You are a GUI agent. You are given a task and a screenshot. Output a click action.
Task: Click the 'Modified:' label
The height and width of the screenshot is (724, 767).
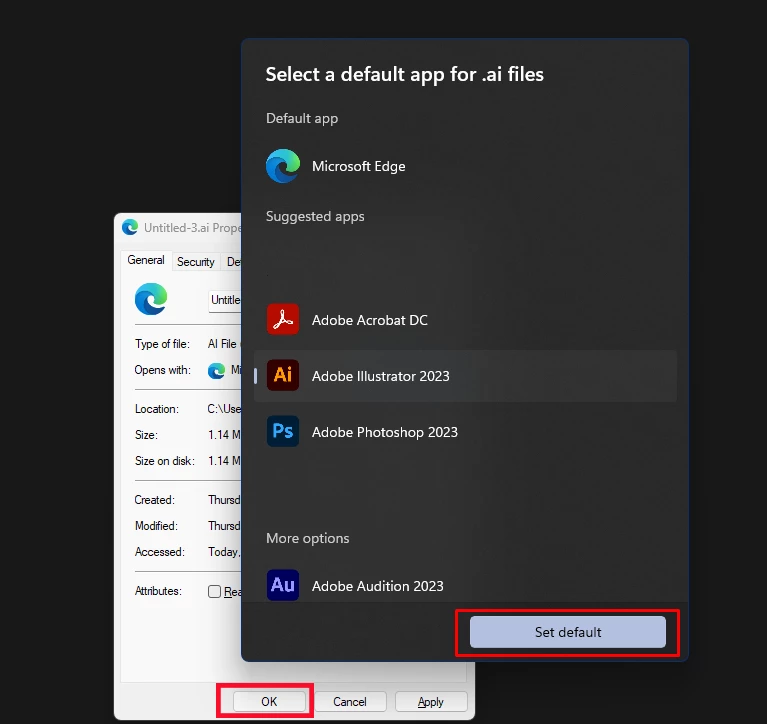click(x=156, y=526)
